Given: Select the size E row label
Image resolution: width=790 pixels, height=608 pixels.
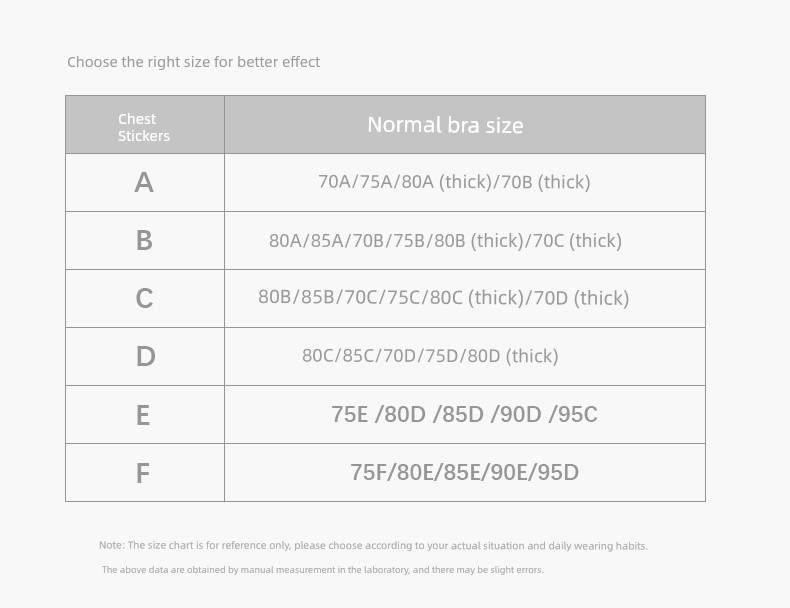Looking at the screenshot, I should pos(143,415).
